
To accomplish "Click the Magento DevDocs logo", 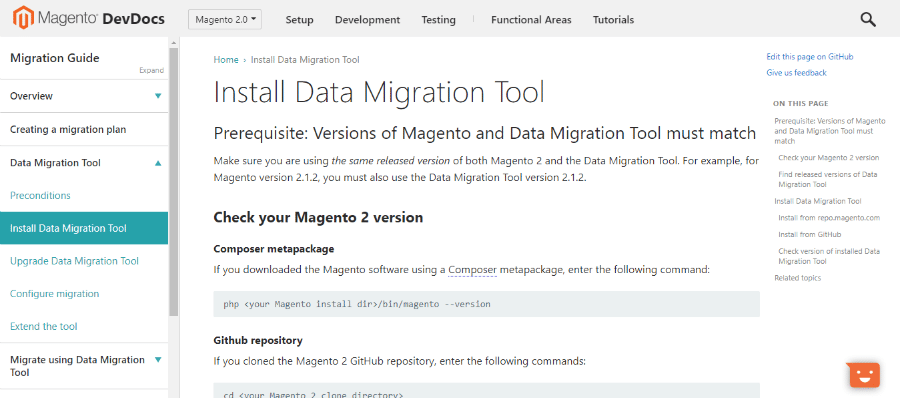I will tap(89, 19).
